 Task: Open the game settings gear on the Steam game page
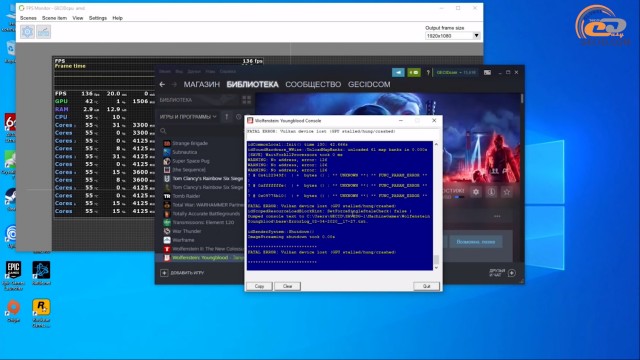pos(476,192)
